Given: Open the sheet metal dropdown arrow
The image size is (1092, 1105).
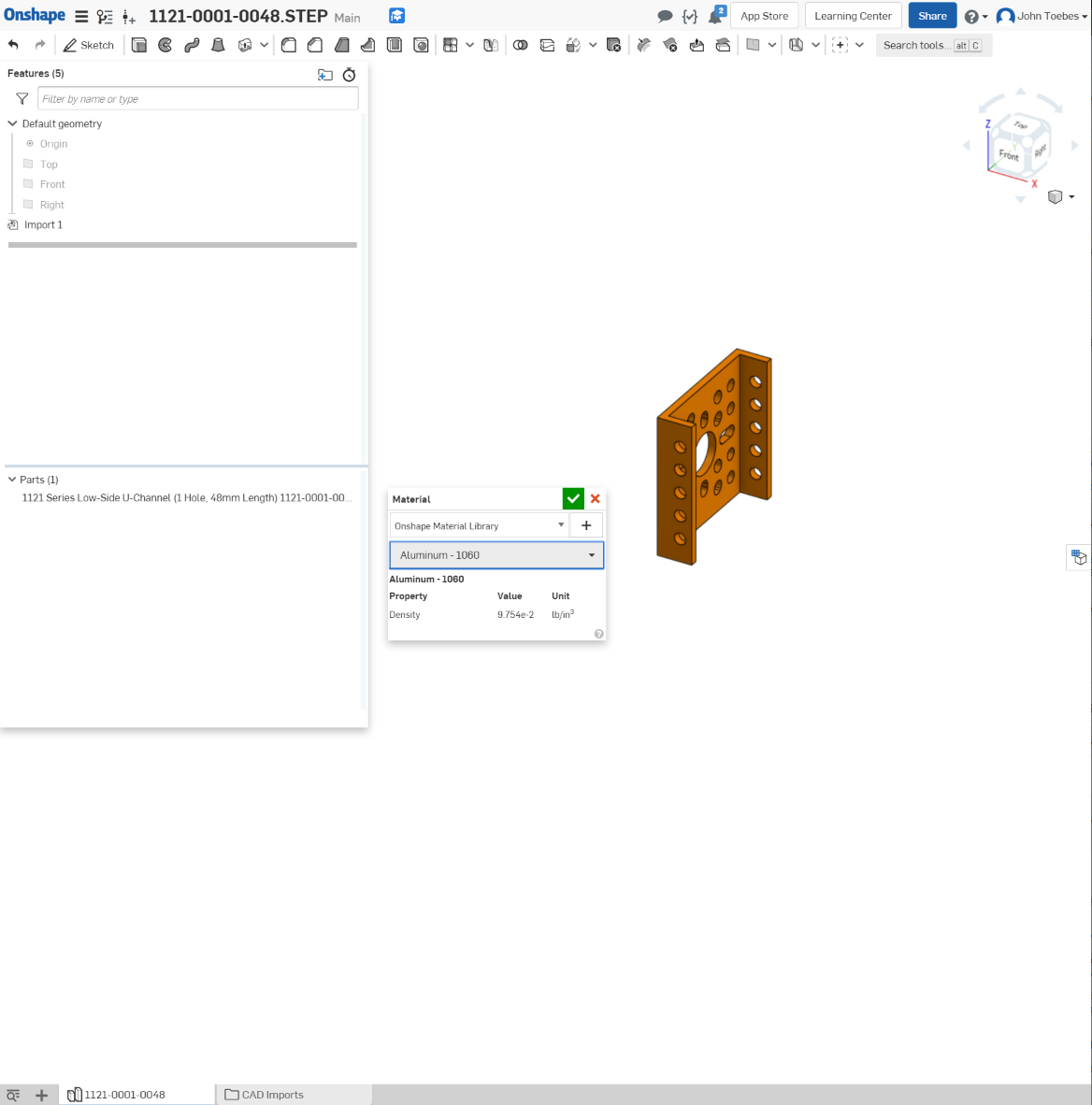Looking at the screenshot, I should [815, 45].
